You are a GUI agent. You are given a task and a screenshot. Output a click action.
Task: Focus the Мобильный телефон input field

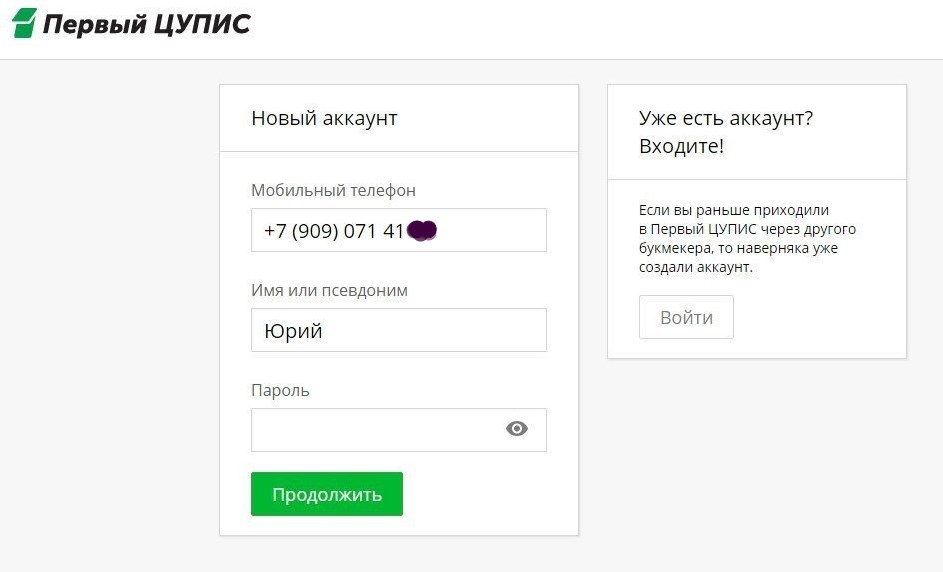click(x=399, y=230)
